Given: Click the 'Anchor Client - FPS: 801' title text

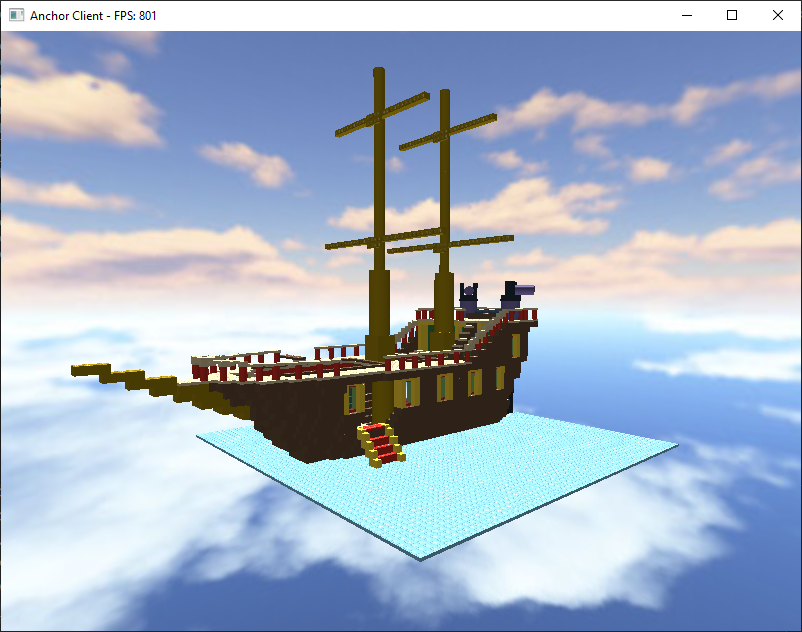Looking at the screenshot, I should (93, 16).
